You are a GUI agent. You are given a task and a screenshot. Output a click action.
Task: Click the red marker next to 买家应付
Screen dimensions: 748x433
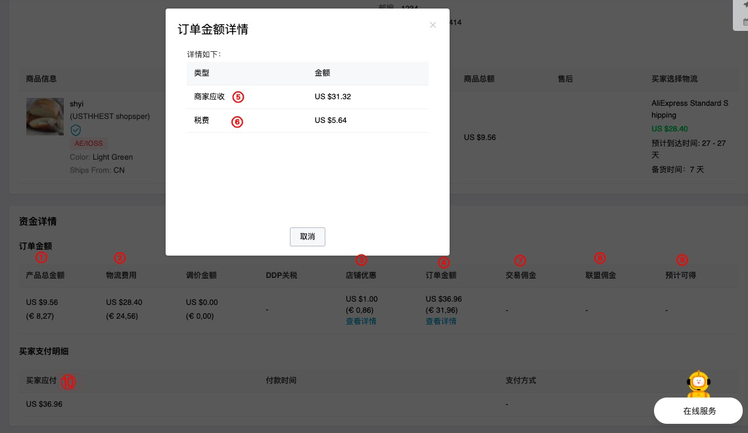(68, 381)
